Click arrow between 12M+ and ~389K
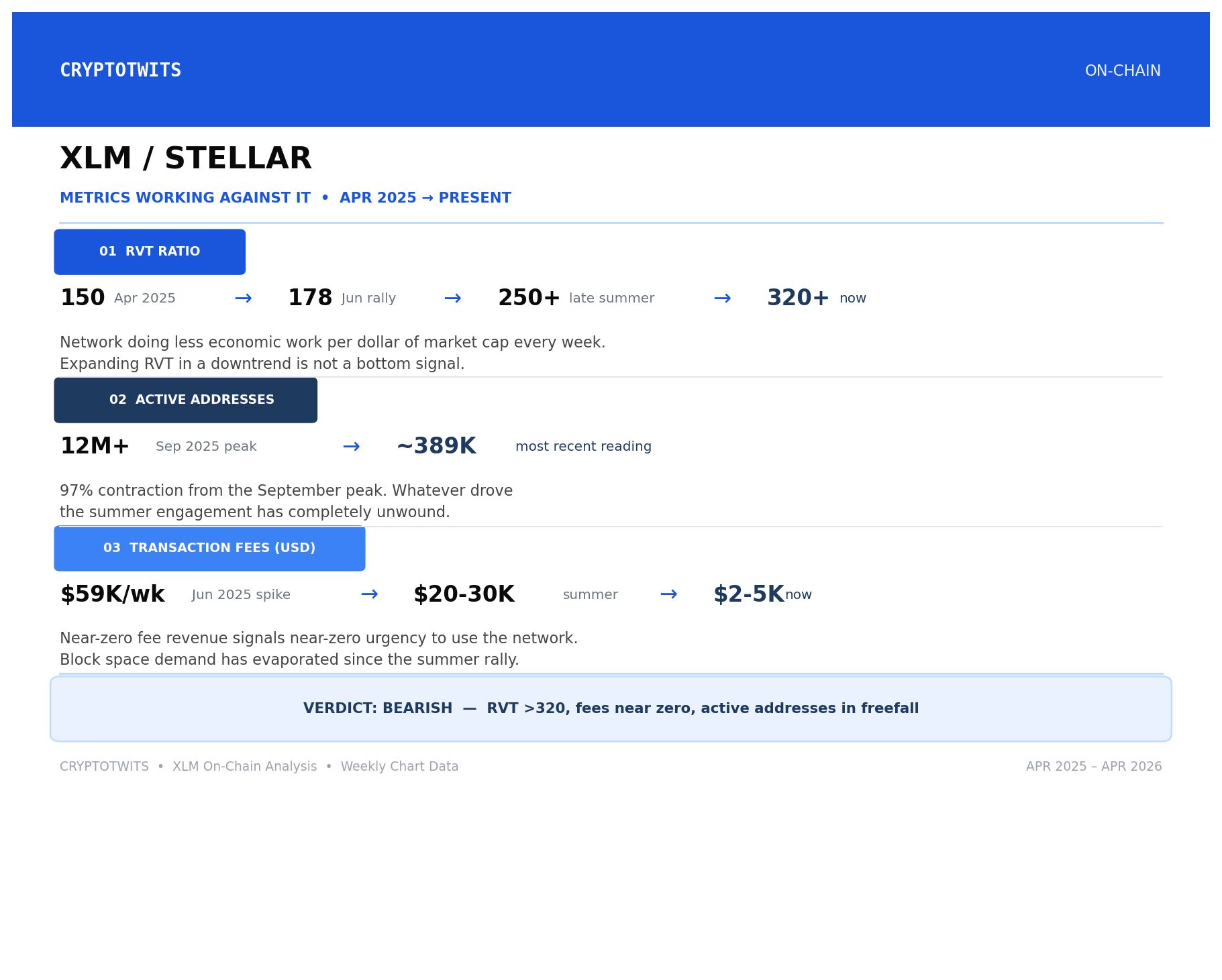This screenshot has width=1222, height=980. [x=351, y=447]
